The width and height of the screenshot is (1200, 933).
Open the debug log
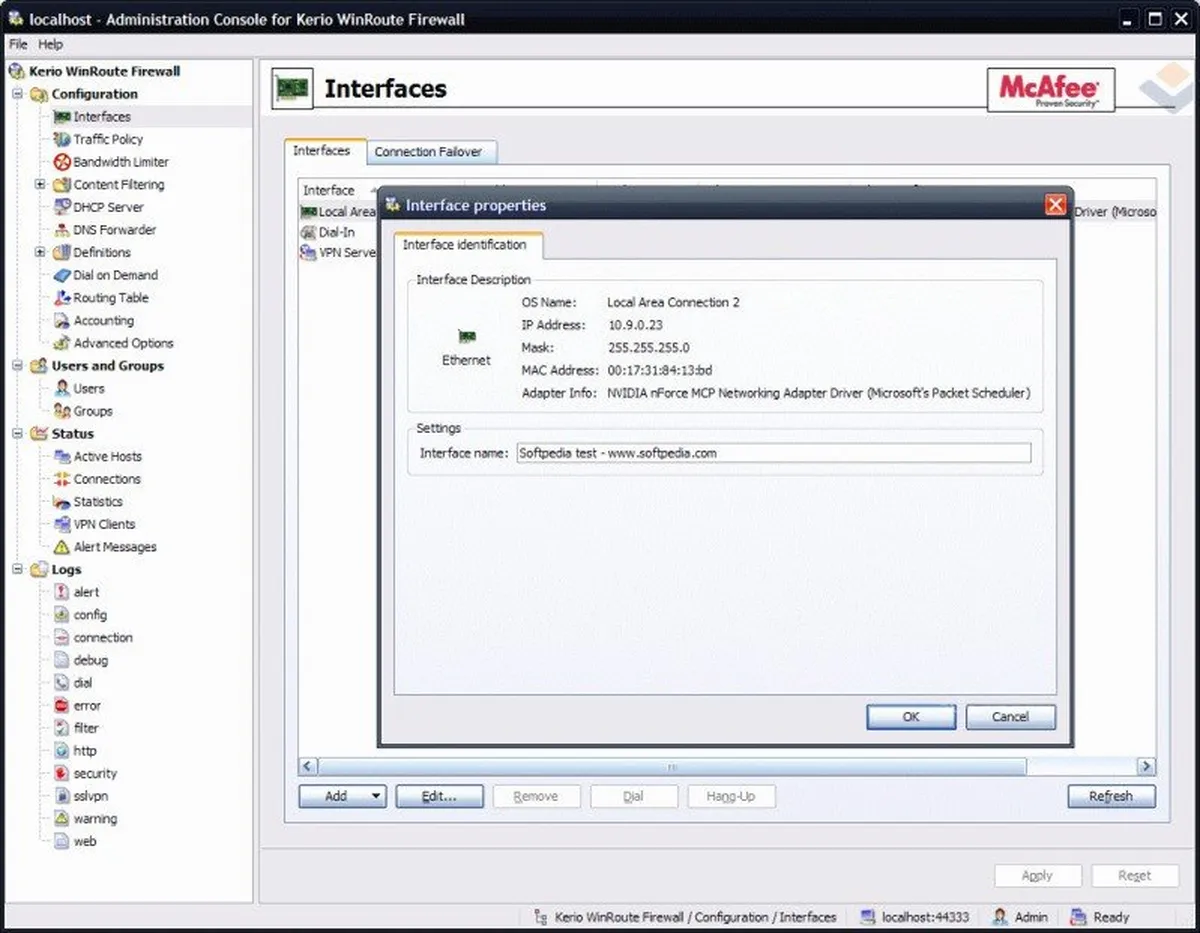coord(90,661)
